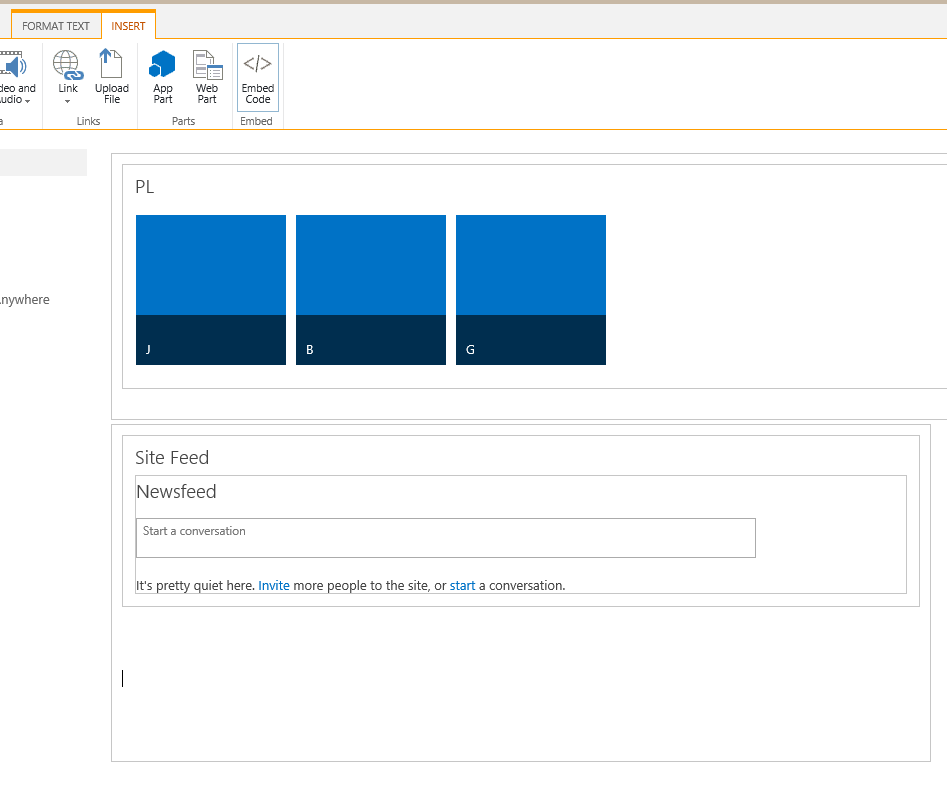Click the Start a conversation text box
This screenshot has height=791, width=947.
(445, 538)
